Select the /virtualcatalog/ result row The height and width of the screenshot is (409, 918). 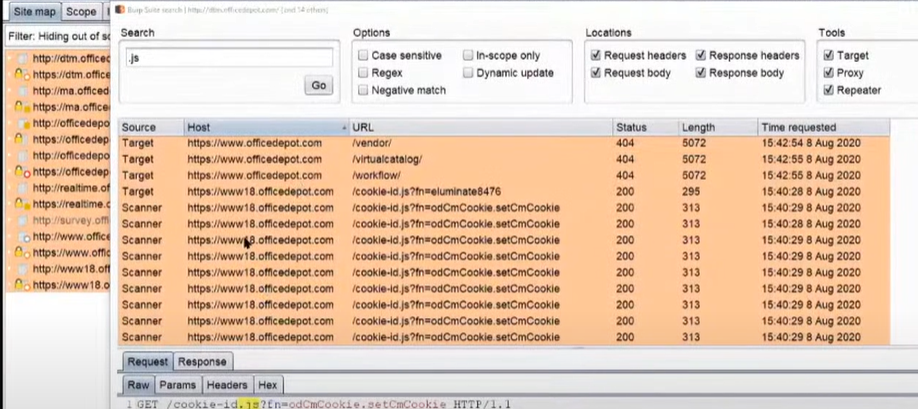[504, 159]
